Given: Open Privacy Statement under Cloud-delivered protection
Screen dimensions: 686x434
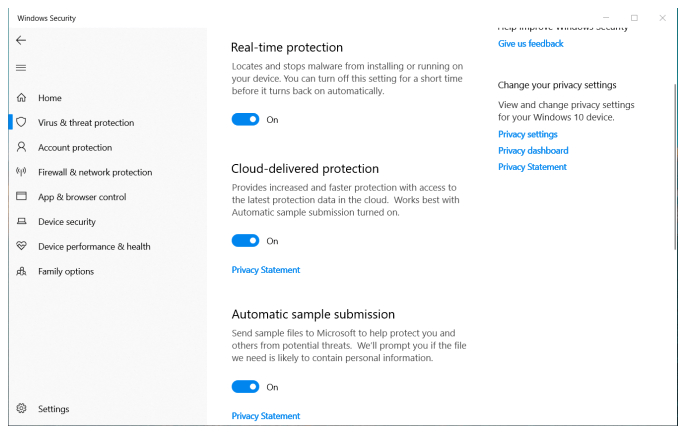Looking at the screenshot, I should coord(265,270).
